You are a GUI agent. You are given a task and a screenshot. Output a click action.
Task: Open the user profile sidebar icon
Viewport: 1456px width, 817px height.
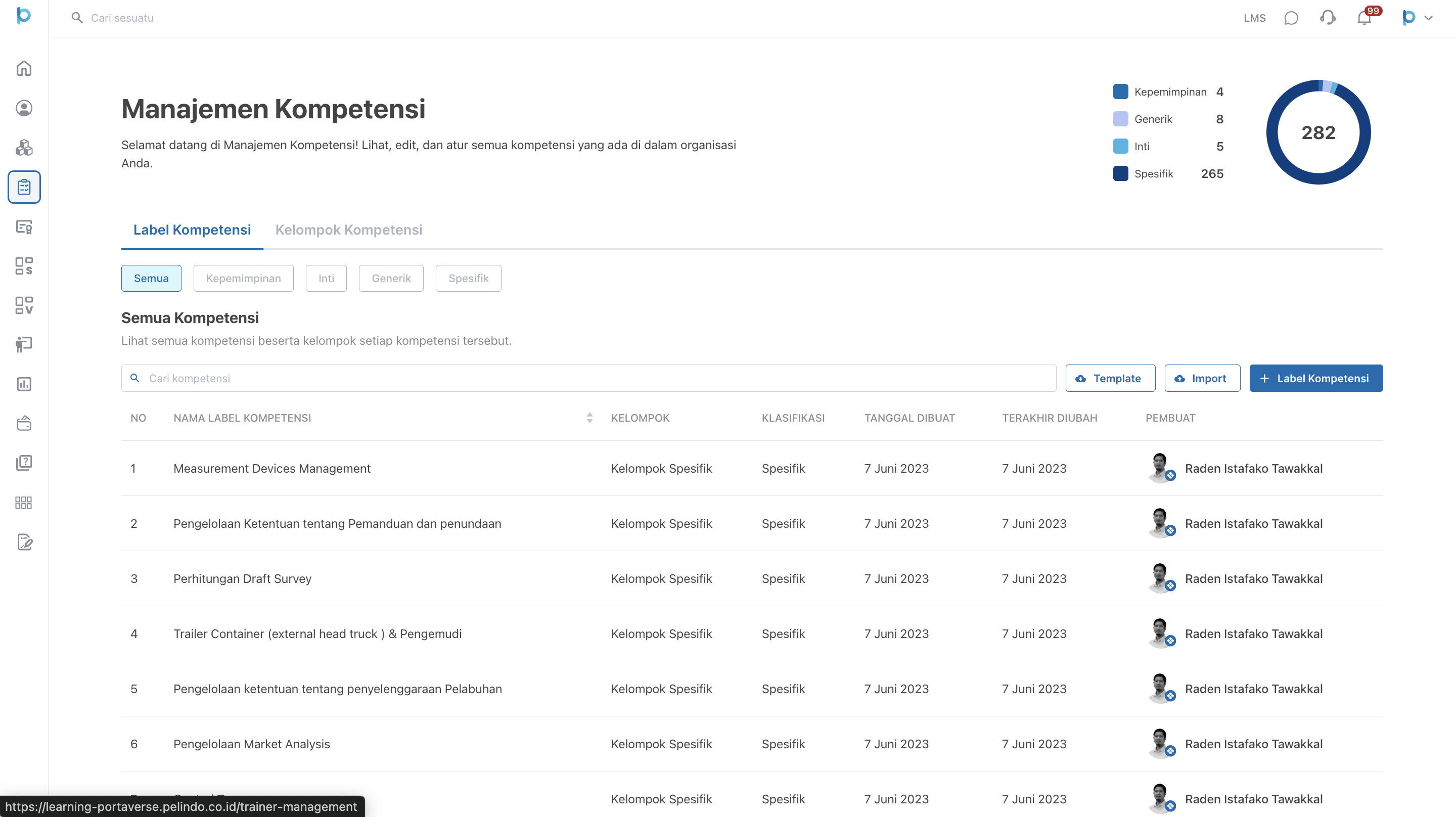pyautogui.click(x=24, y=108)
